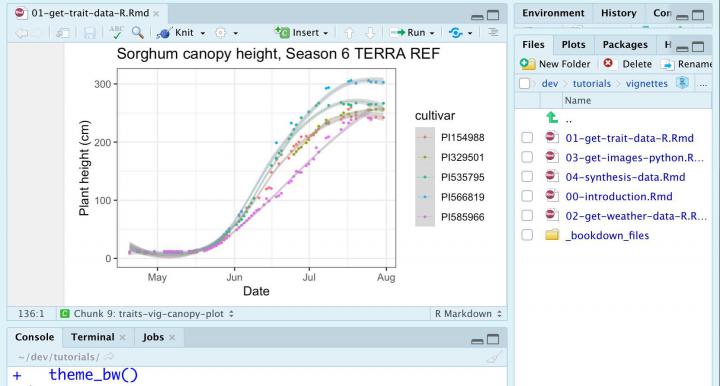Click the save document floppy icon
Screen dimensions: 720x386
[90, 33]
